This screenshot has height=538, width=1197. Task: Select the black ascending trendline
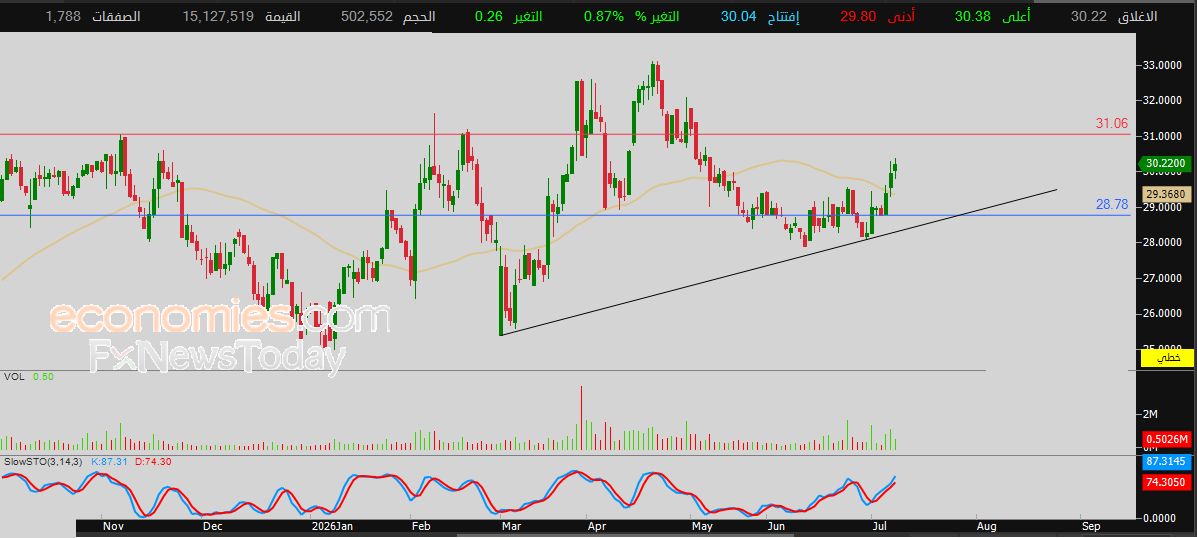[x=779, y=262]
